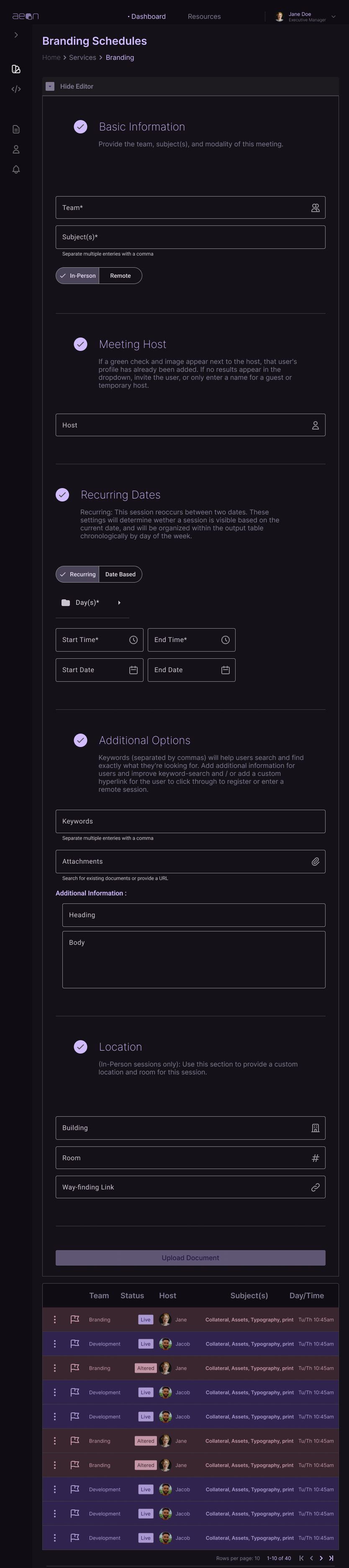Expand the sidebar with the chevron arrow

coord(16,35)
